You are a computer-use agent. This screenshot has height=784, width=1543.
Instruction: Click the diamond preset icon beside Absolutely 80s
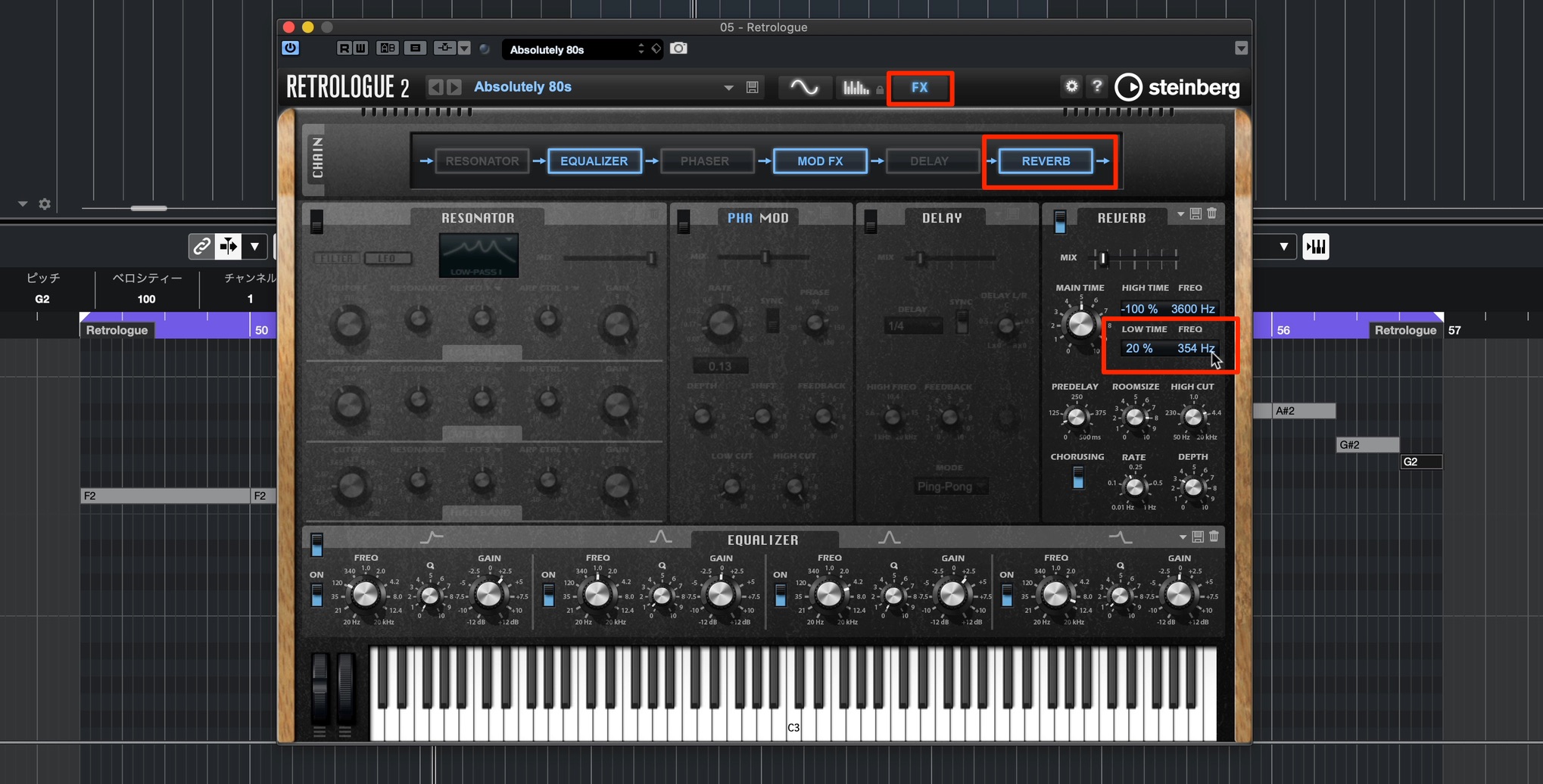tap(656, 48)
